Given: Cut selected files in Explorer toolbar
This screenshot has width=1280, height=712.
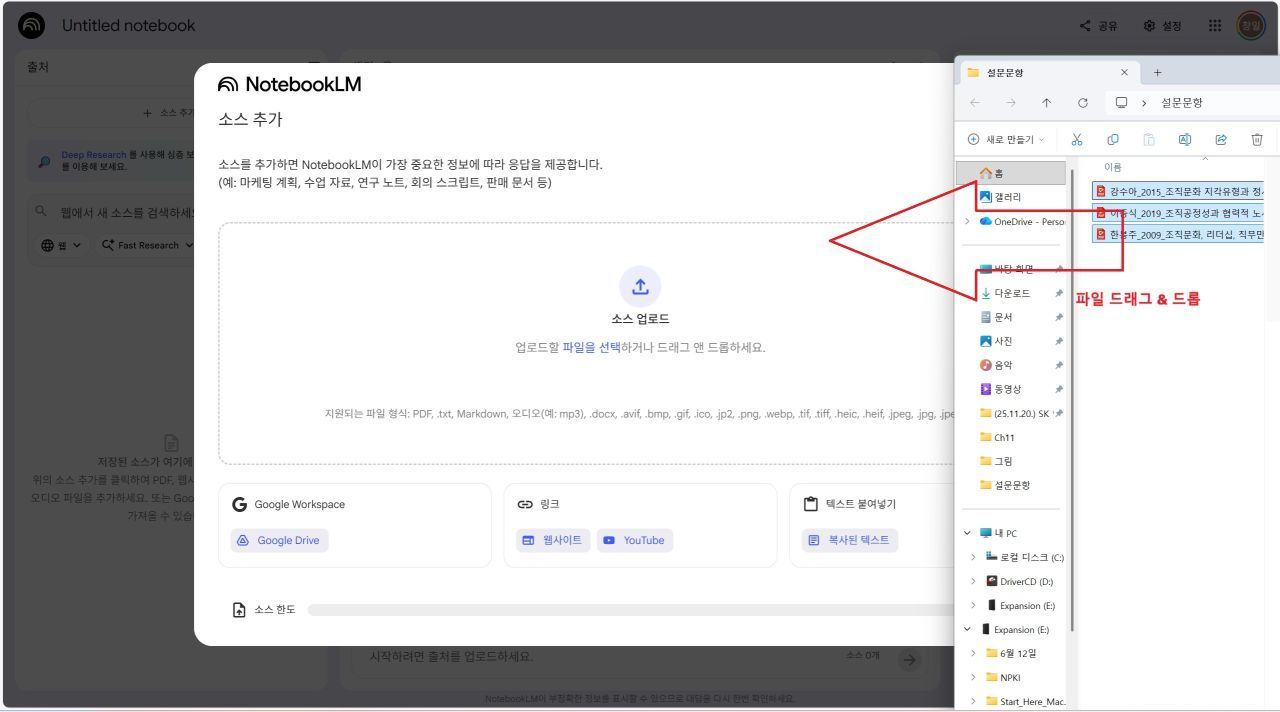Looking at the screenshot, I should click(x=1077, y=140).
